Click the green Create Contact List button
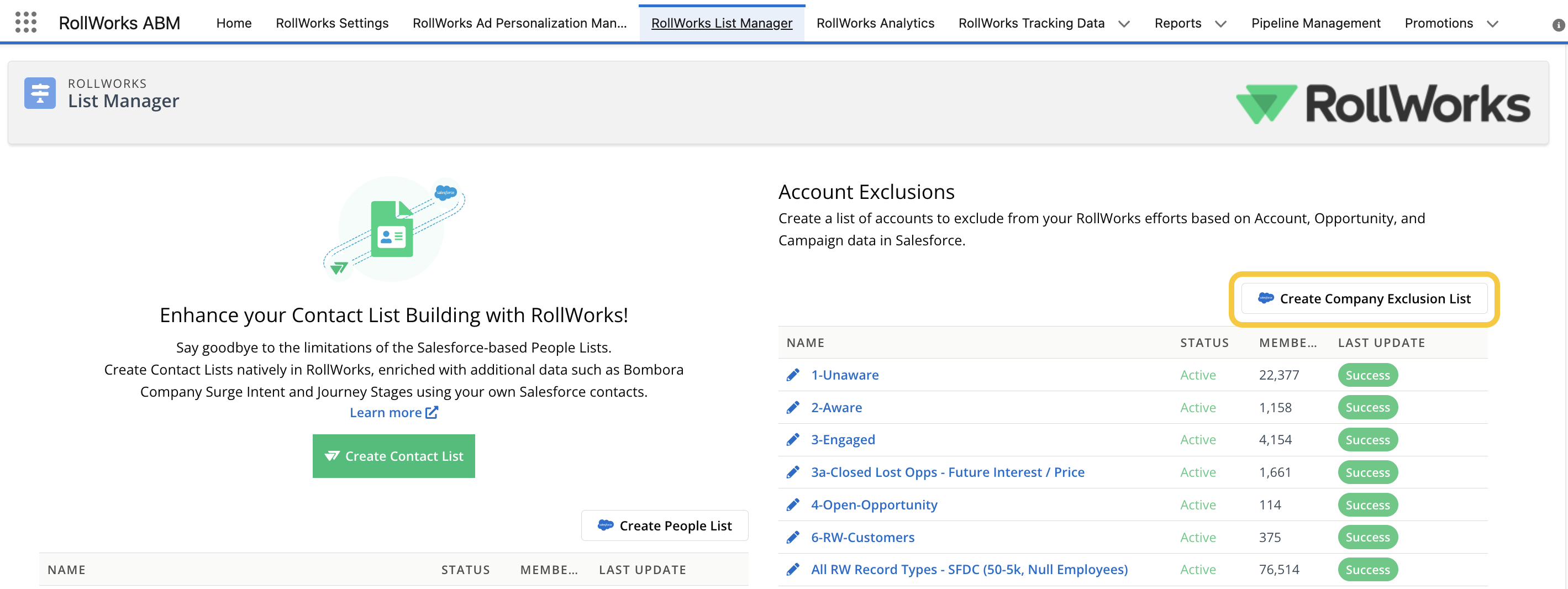Image resolution: width=1568 pixels, height=589 pixels. (x=393, y=456)
